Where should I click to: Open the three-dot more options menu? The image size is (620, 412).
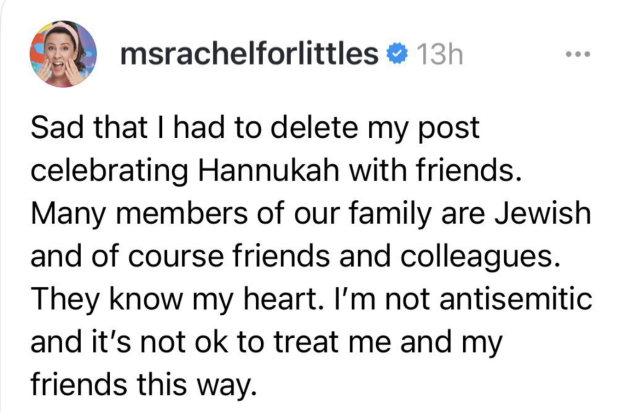pos(578,53)
